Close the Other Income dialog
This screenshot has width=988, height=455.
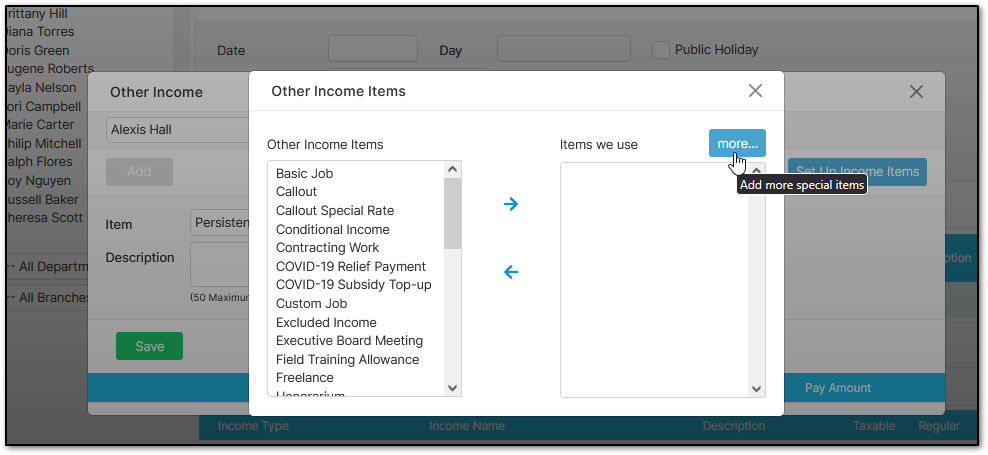(x=916, y=91)
